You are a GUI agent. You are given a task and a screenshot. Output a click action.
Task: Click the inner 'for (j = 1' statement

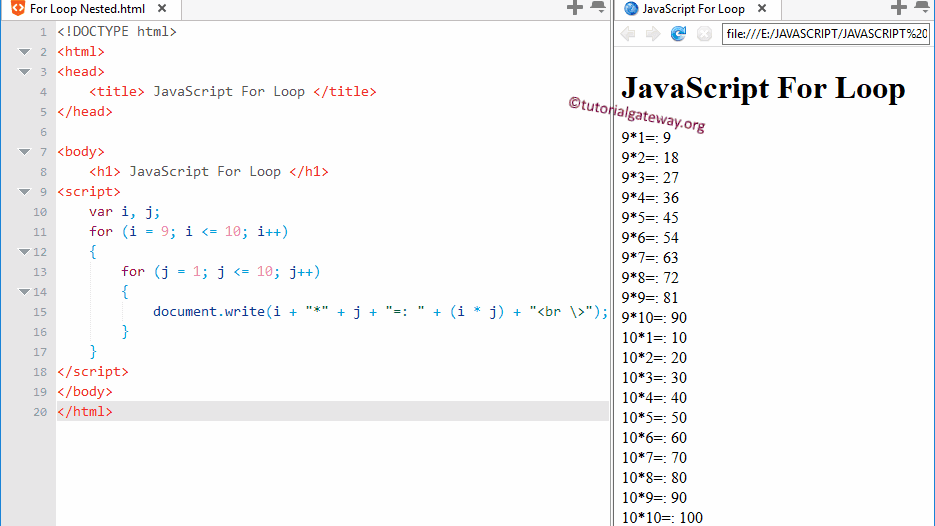(x=221, y=271)
